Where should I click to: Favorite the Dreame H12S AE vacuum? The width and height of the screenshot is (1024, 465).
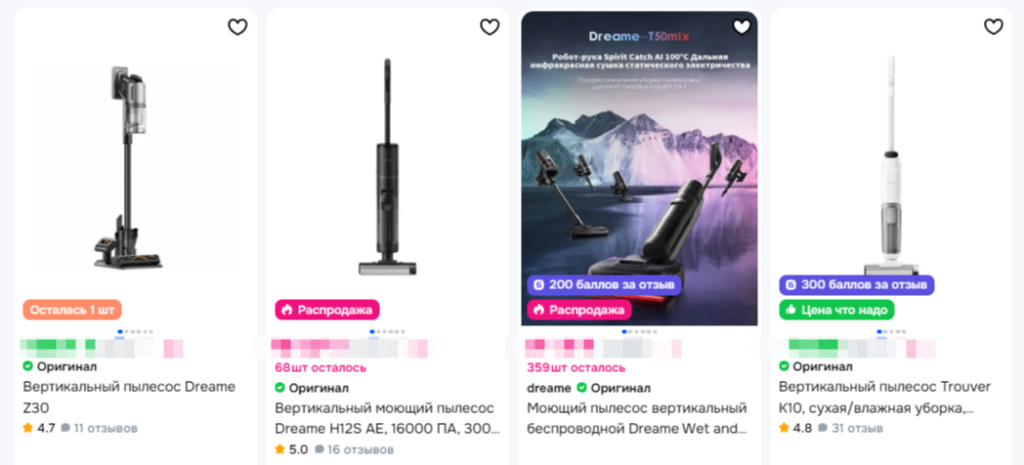[490, 27]
